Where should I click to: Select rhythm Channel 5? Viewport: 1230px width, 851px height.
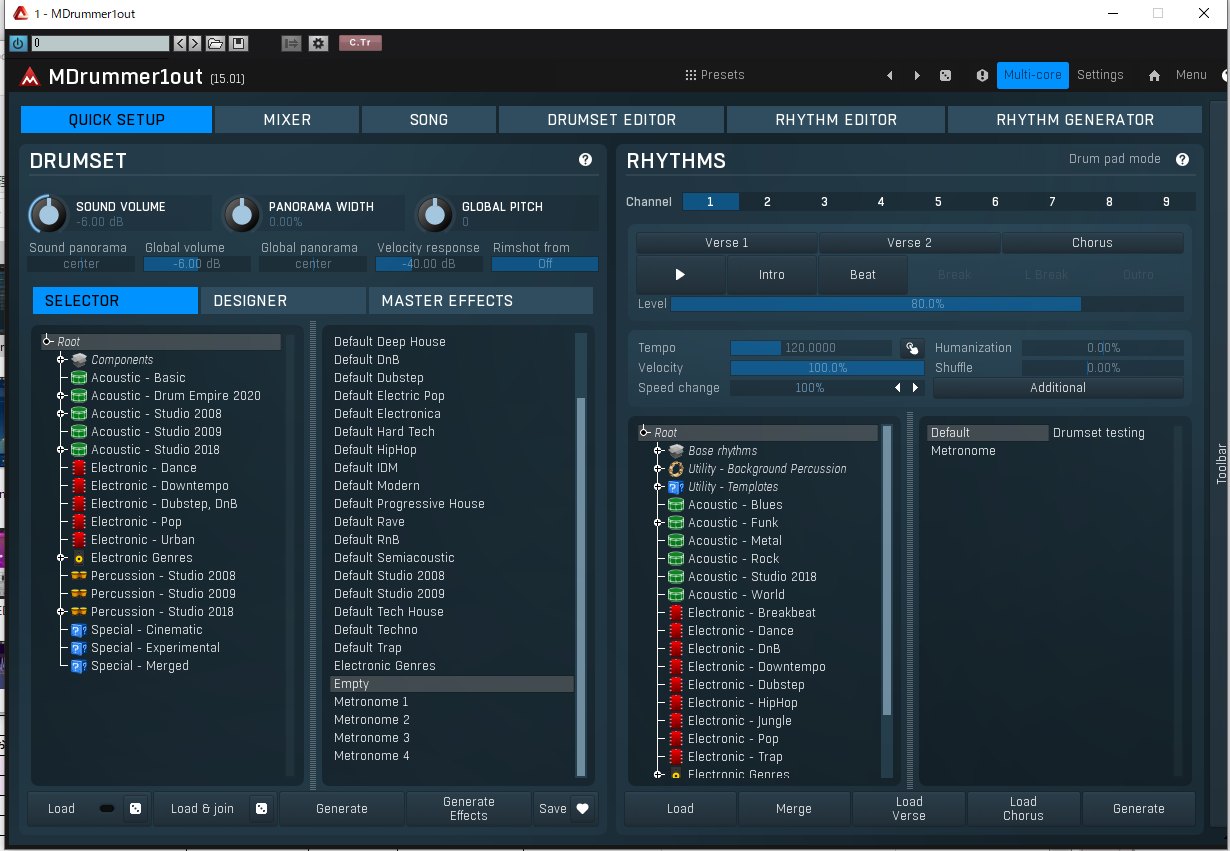point(938,202)
